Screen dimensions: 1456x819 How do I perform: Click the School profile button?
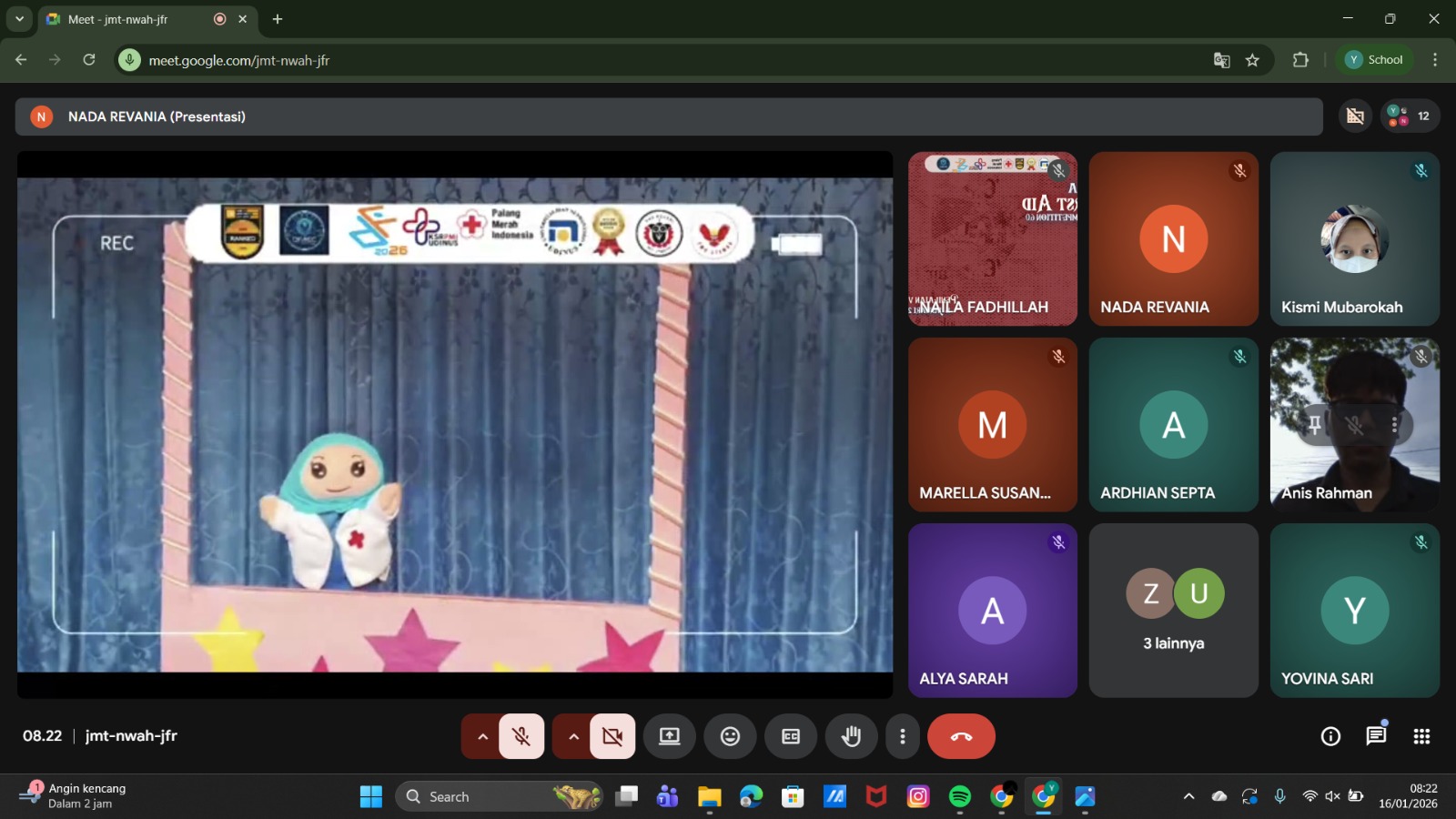pyautogui.click(x=1374, y=60)
